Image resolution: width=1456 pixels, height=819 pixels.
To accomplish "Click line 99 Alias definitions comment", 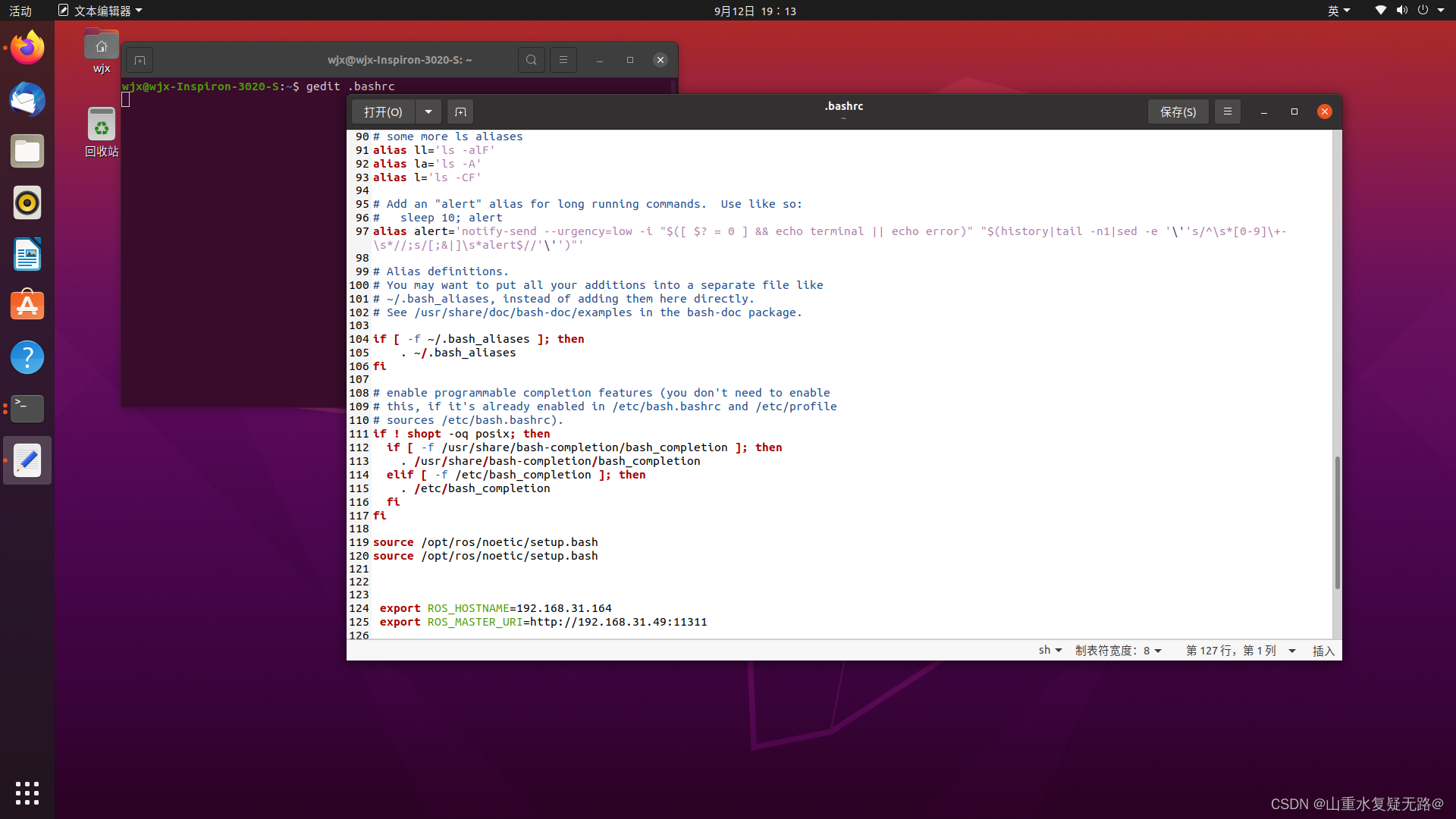I will pos(441,271).
